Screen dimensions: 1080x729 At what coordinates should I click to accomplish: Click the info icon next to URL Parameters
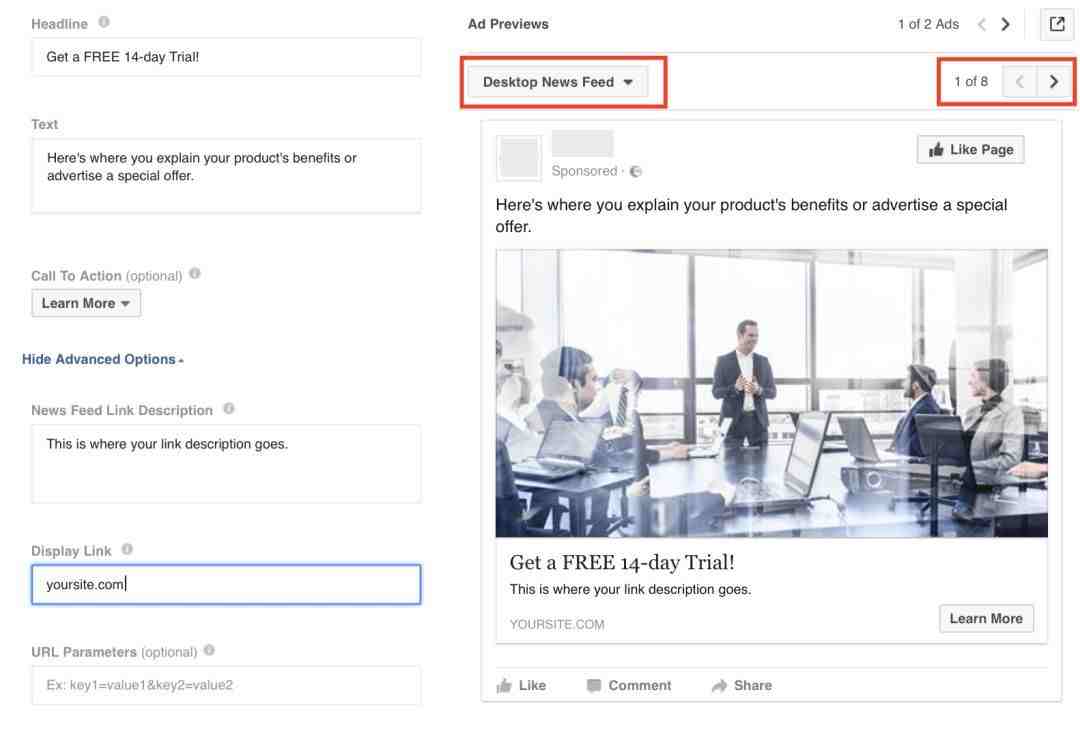[x=209, y=650]
